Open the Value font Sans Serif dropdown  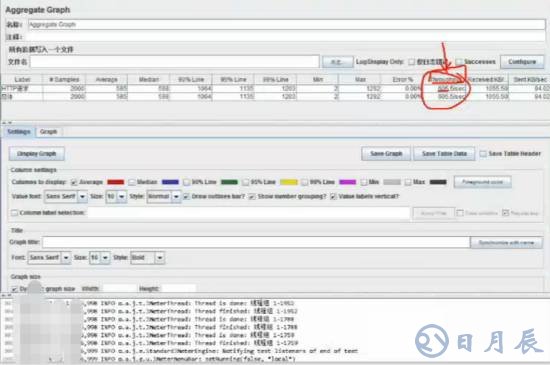tap(66, 196)
